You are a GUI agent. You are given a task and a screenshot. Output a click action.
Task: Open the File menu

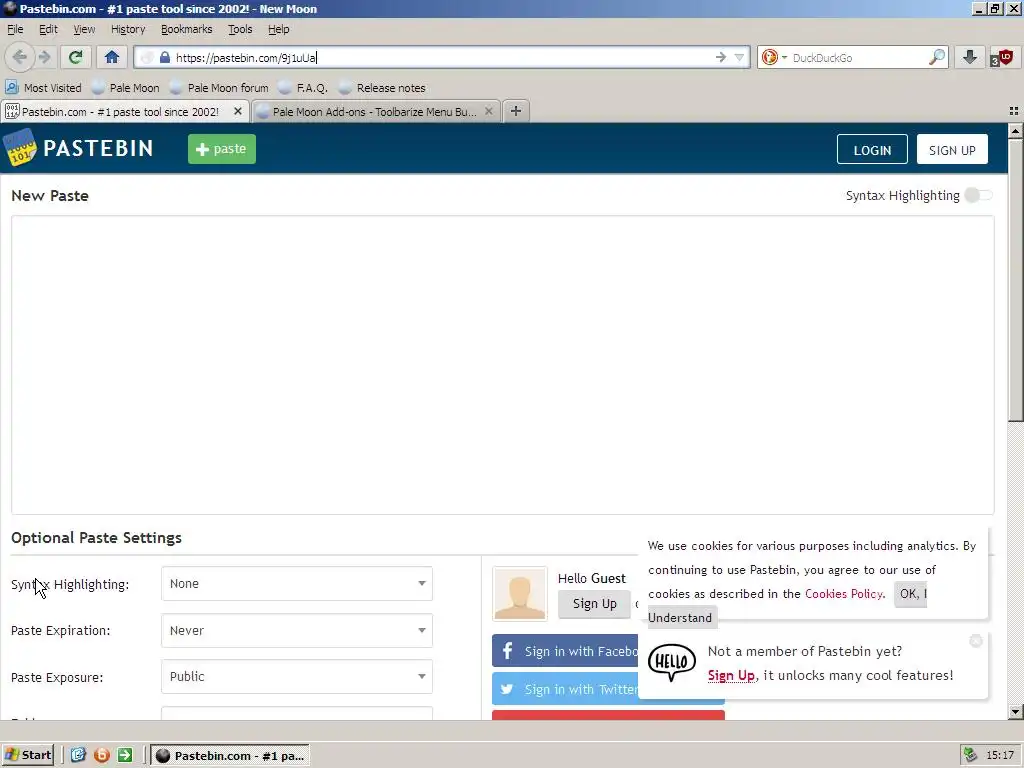click(15, 29)
